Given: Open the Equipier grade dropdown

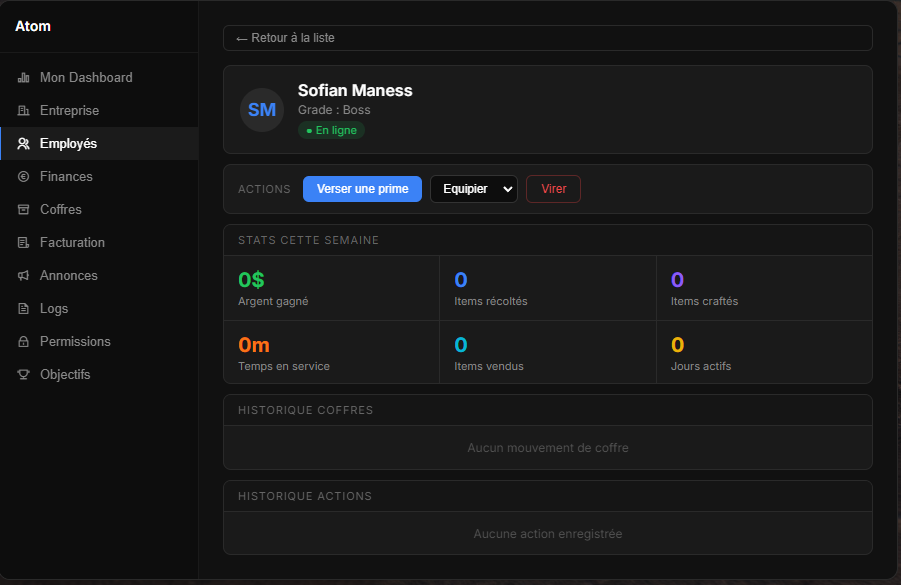Looking at the screenshot, I should [473, 189].
